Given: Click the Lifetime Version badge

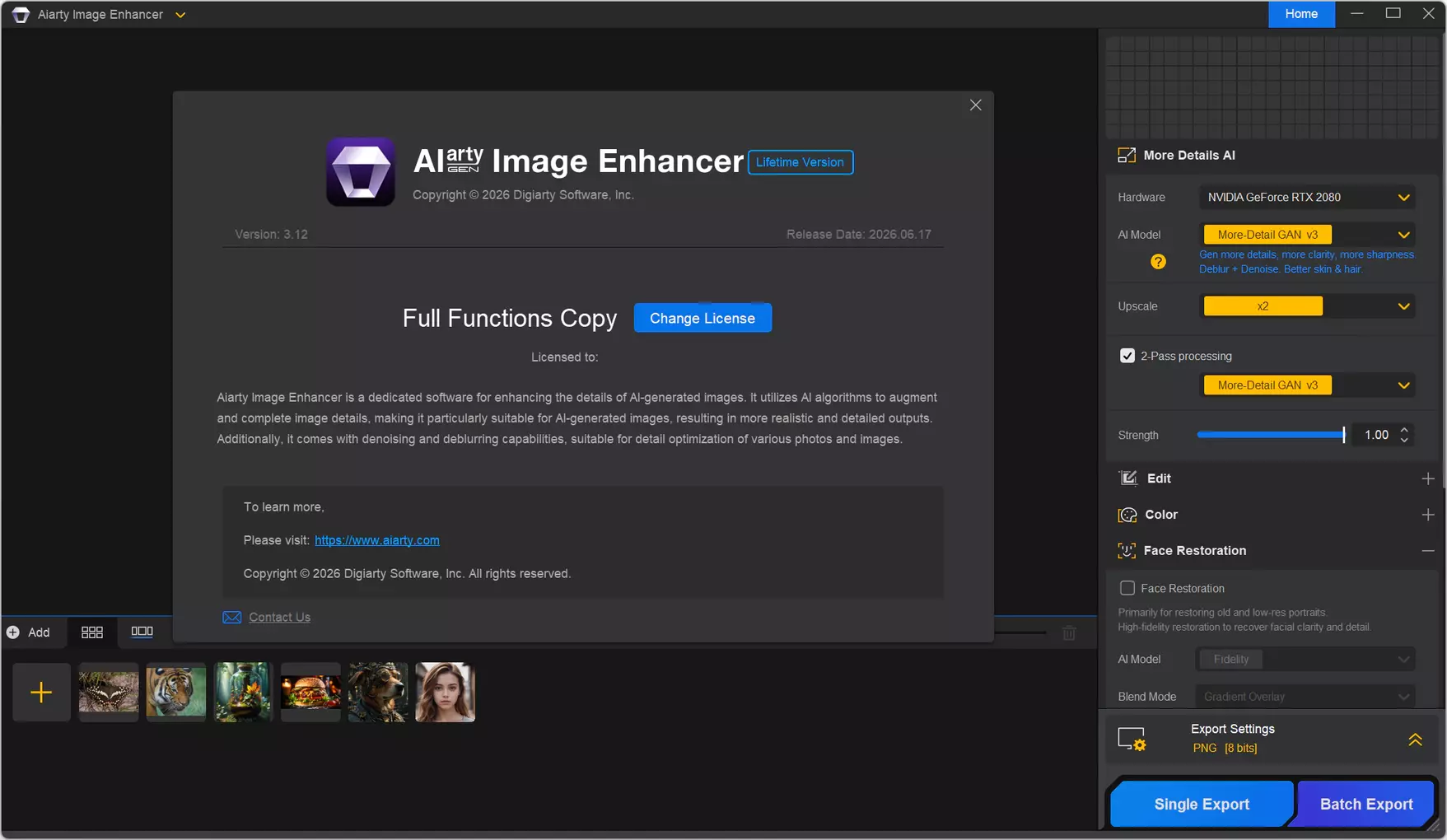Looking at the screenshot, I should coord(800,162).
